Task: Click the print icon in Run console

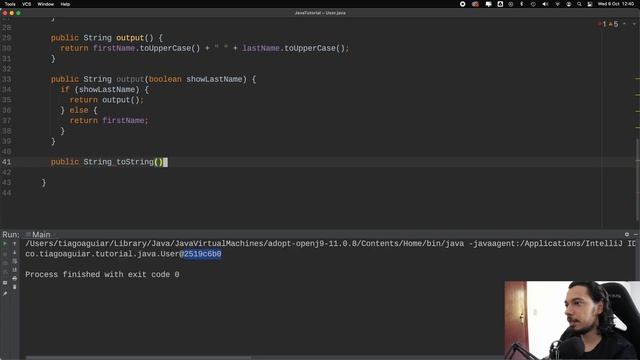Action: (15, 278)
